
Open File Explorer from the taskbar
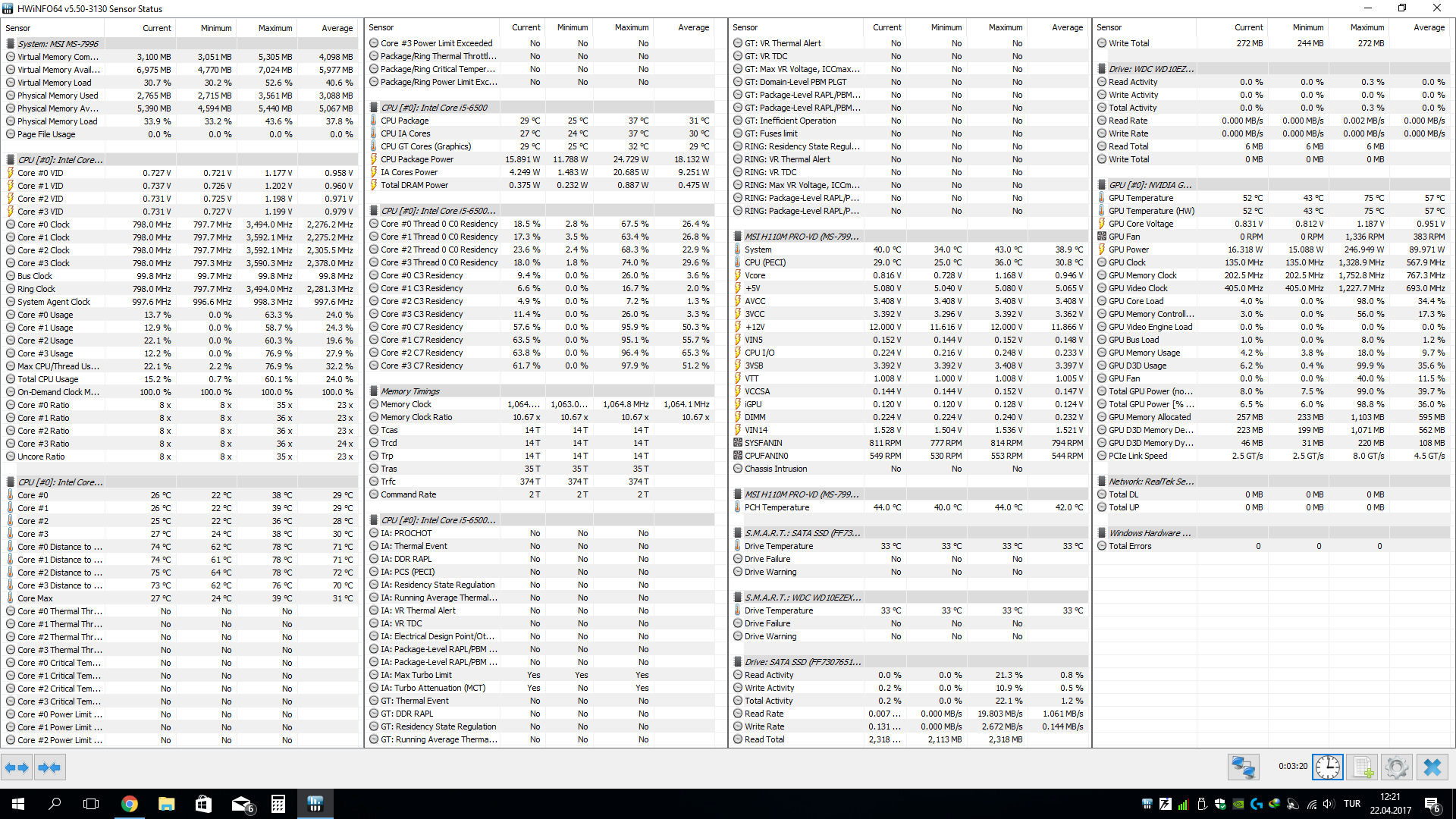coord(166,804)
